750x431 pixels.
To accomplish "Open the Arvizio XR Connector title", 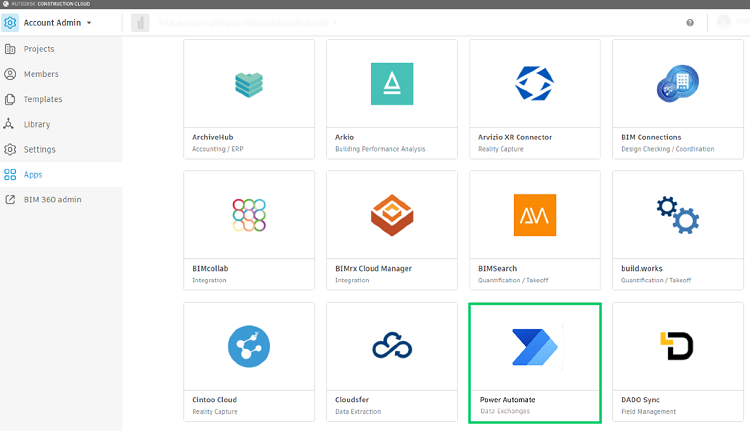I will click(x=515, y=137).
